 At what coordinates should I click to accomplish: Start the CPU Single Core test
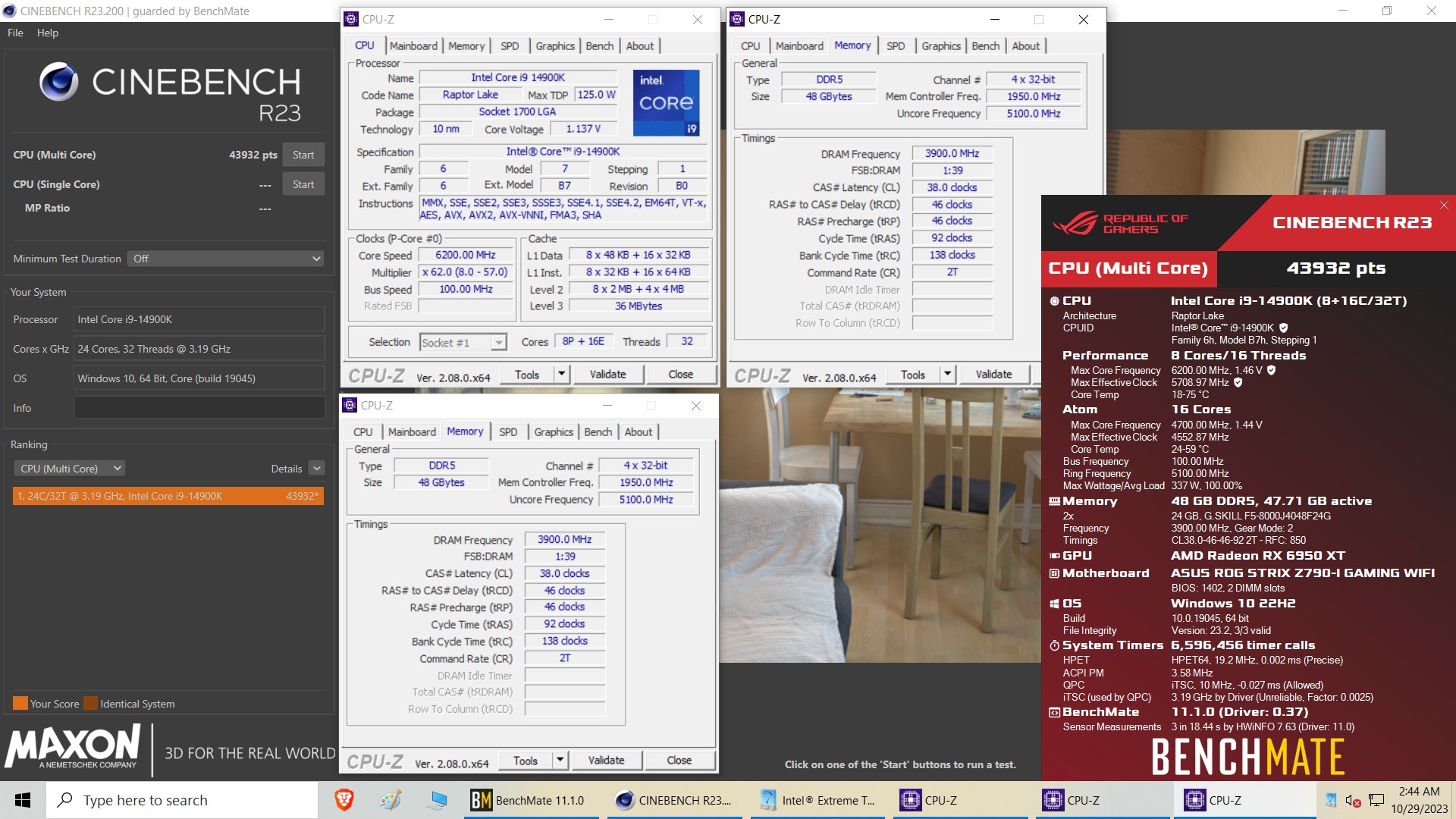303,184
